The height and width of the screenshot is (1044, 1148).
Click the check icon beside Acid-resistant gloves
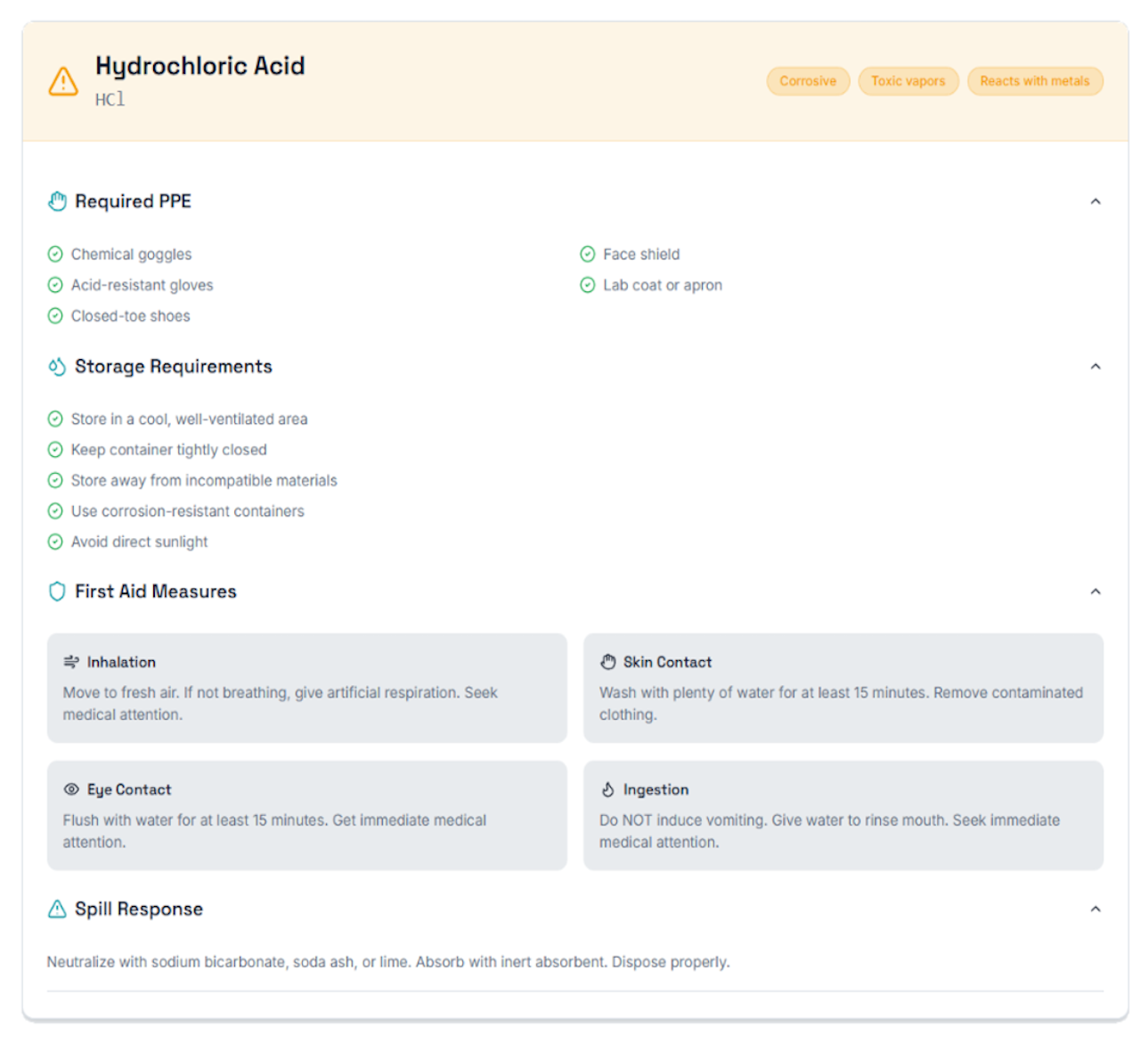[x=55, y=285]
